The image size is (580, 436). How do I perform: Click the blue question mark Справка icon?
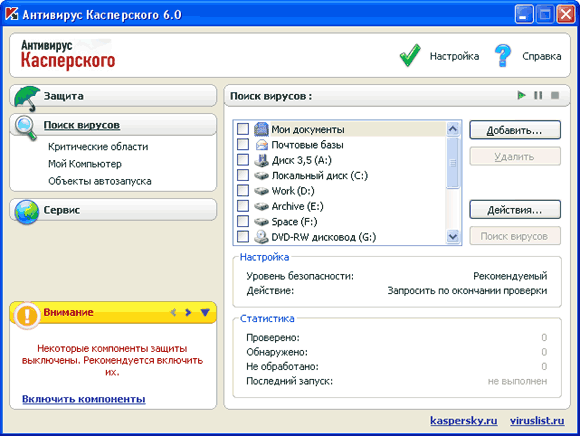[503, 55]
